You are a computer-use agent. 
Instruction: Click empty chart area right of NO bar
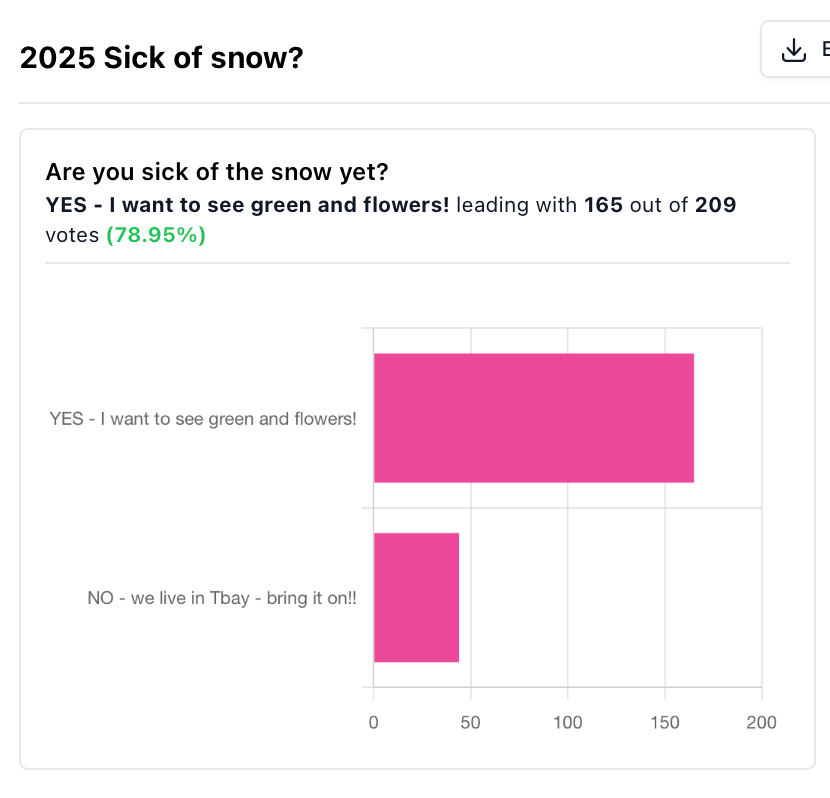(609, 597)
